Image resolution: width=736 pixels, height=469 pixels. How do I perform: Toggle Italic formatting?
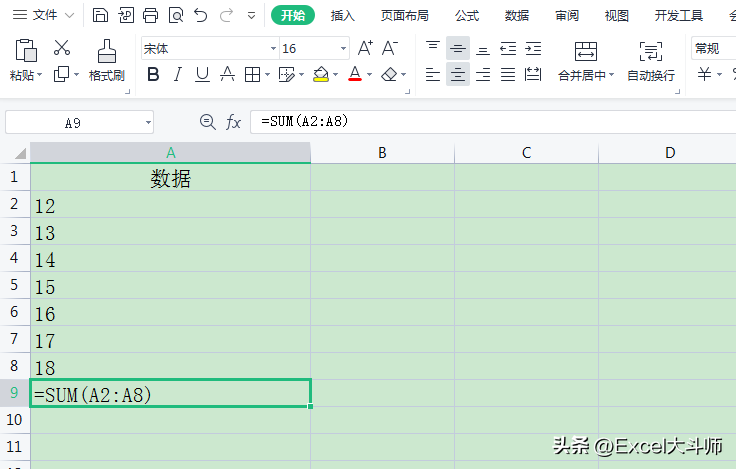(x=177, y=74)
